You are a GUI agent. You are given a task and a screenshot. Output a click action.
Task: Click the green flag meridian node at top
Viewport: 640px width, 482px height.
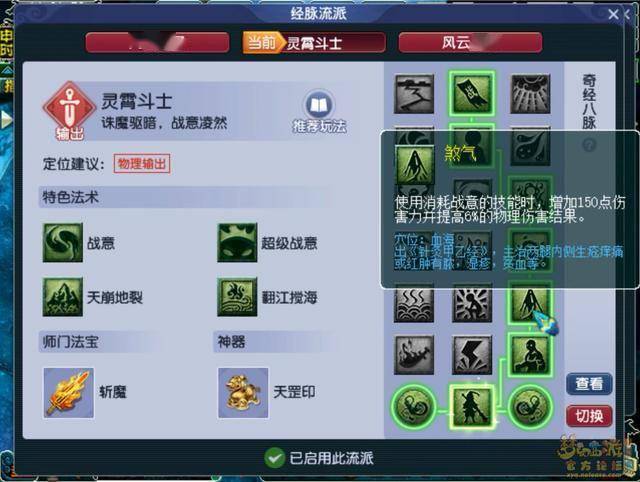click(472, 93)
